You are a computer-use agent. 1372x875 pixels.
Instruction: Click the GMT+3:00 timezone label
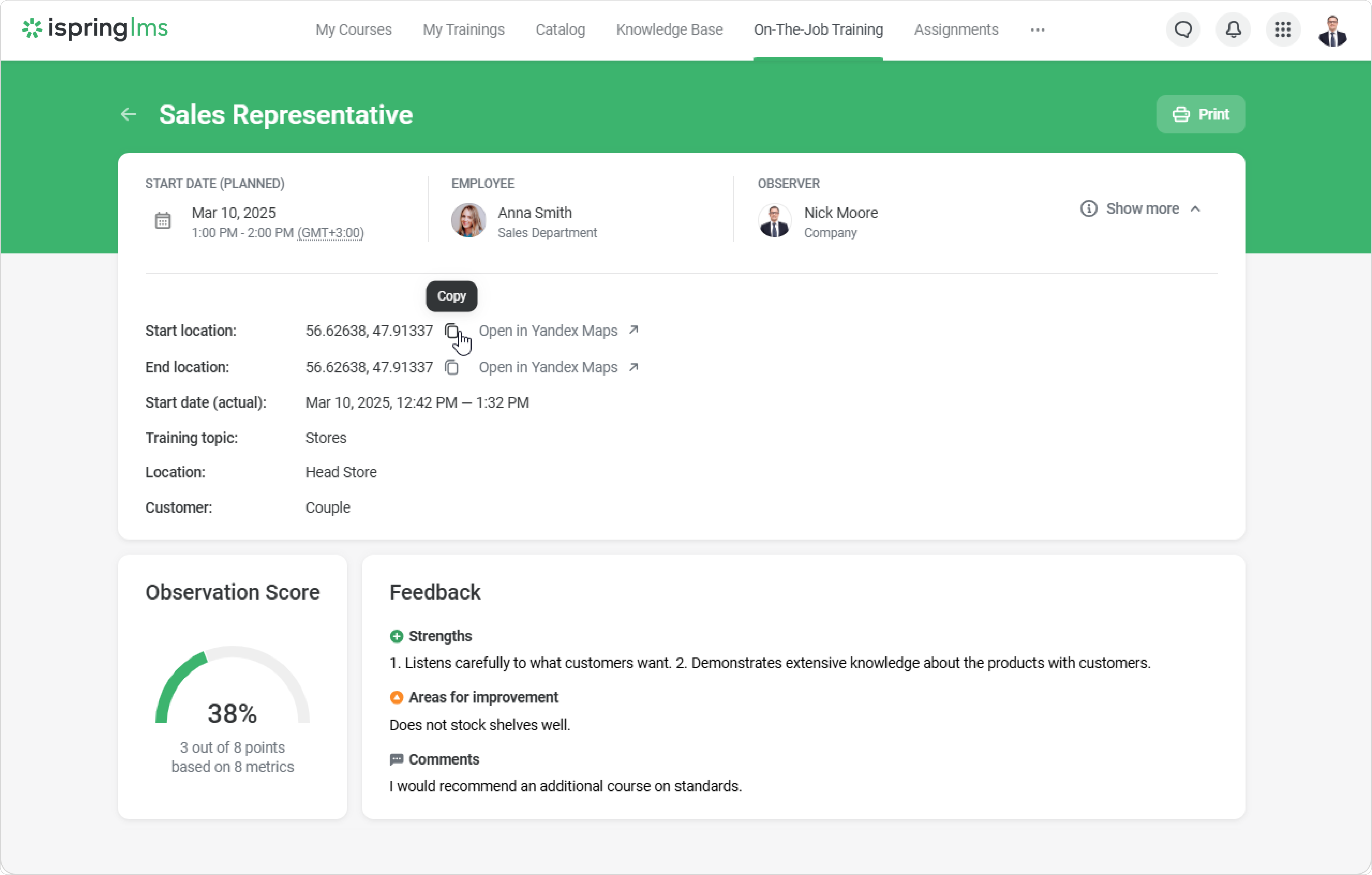coord(330,233)
